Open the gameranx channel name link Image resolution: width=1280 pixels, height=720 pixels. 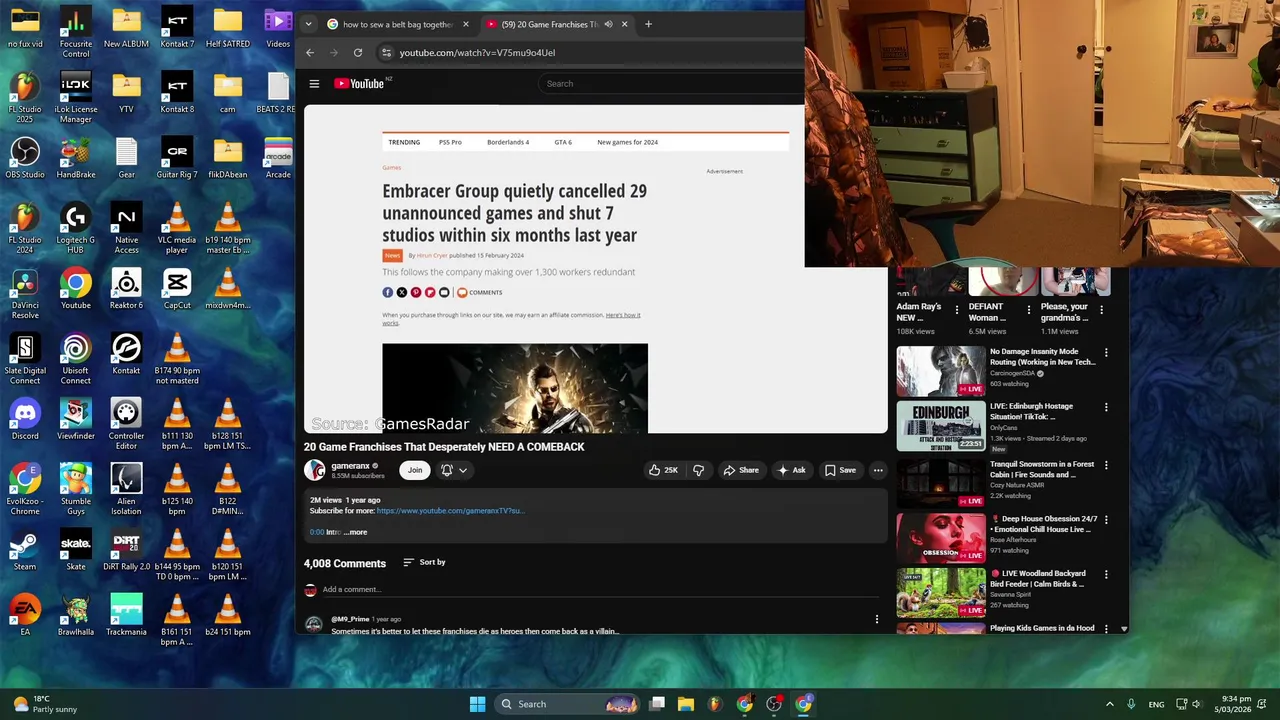click(x=351, y=466)
